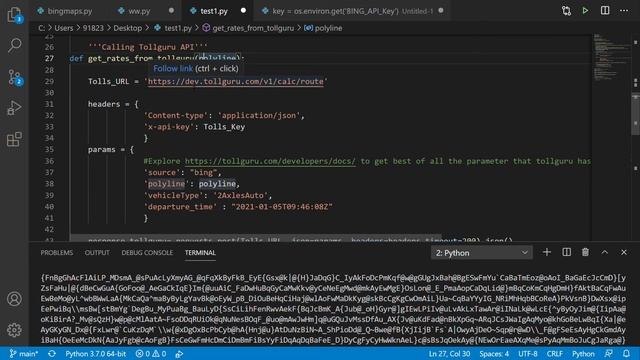Switch to main branch indicator
Screen dimensions: 640x360
coord(24,353)
